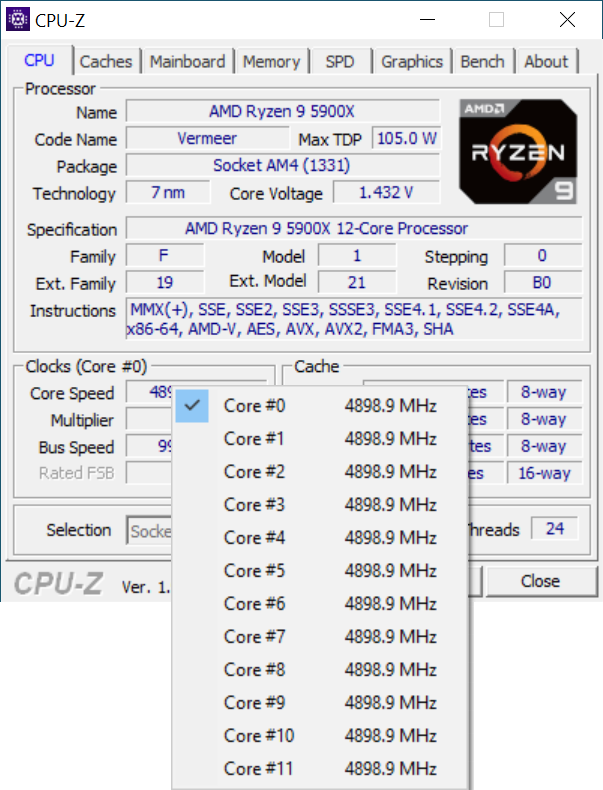This screenshot has width=603, height=790.
Task: Select Core #4 menu entry
Action: point(320,538)
